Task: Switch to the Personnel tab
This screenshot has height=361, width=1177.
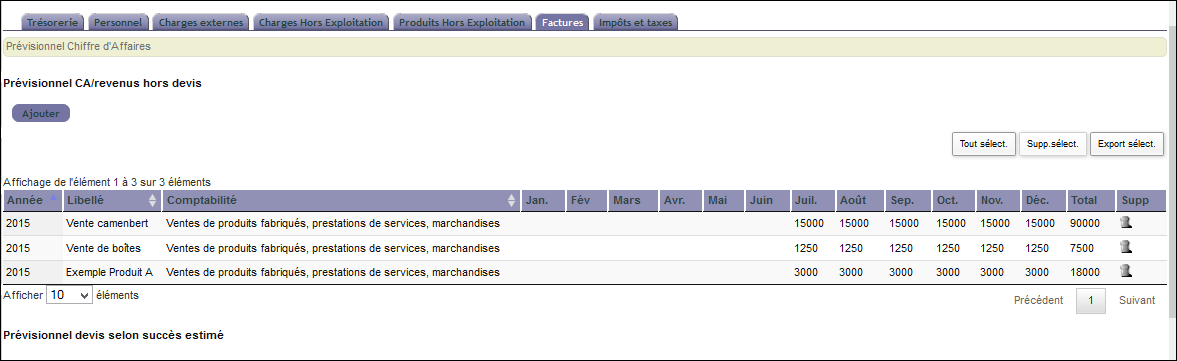Action: tap(119, 23)
